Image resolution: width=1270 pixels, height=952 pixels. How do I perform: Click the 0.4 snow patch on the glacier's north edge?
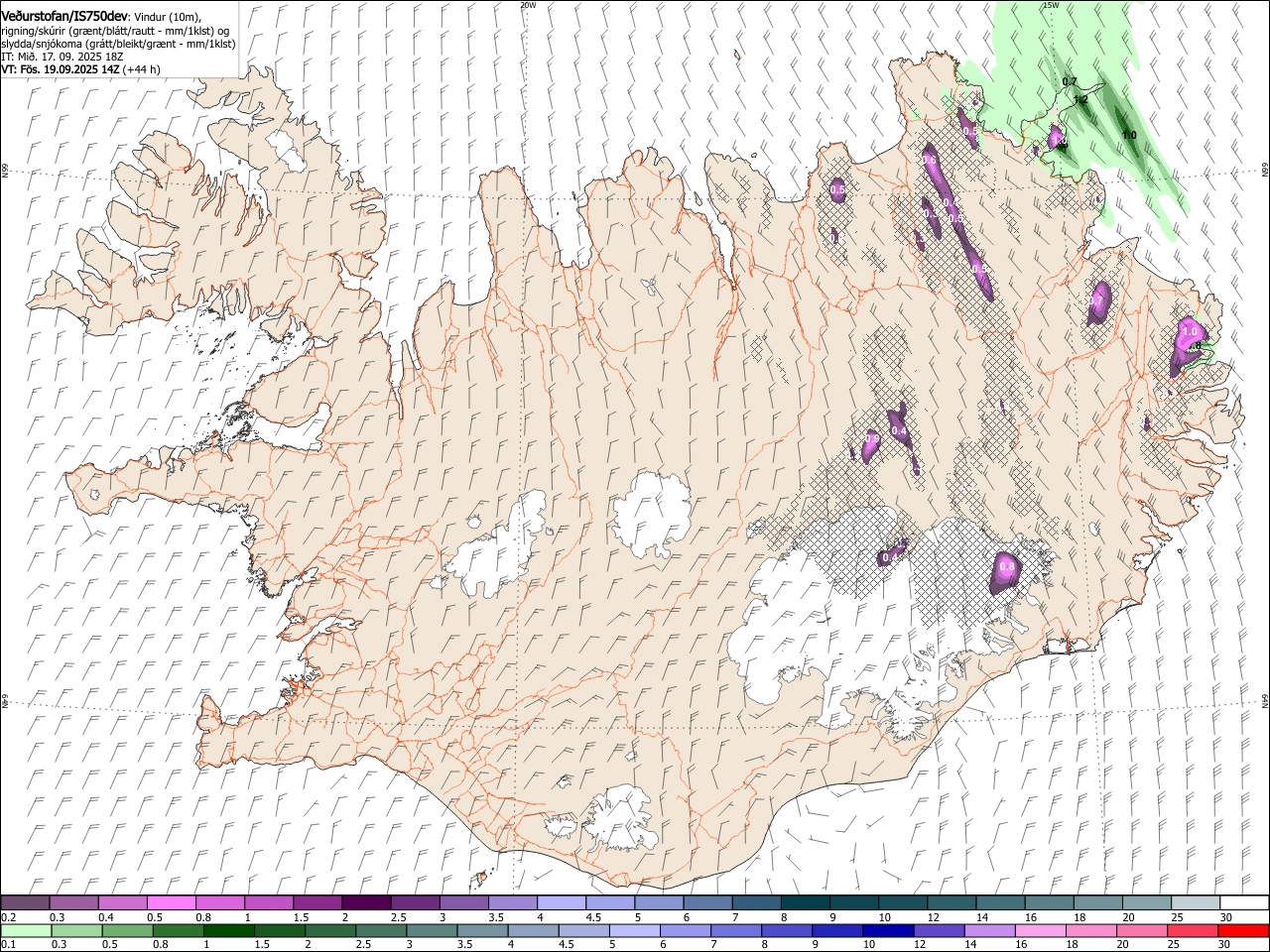coord(892,553)
